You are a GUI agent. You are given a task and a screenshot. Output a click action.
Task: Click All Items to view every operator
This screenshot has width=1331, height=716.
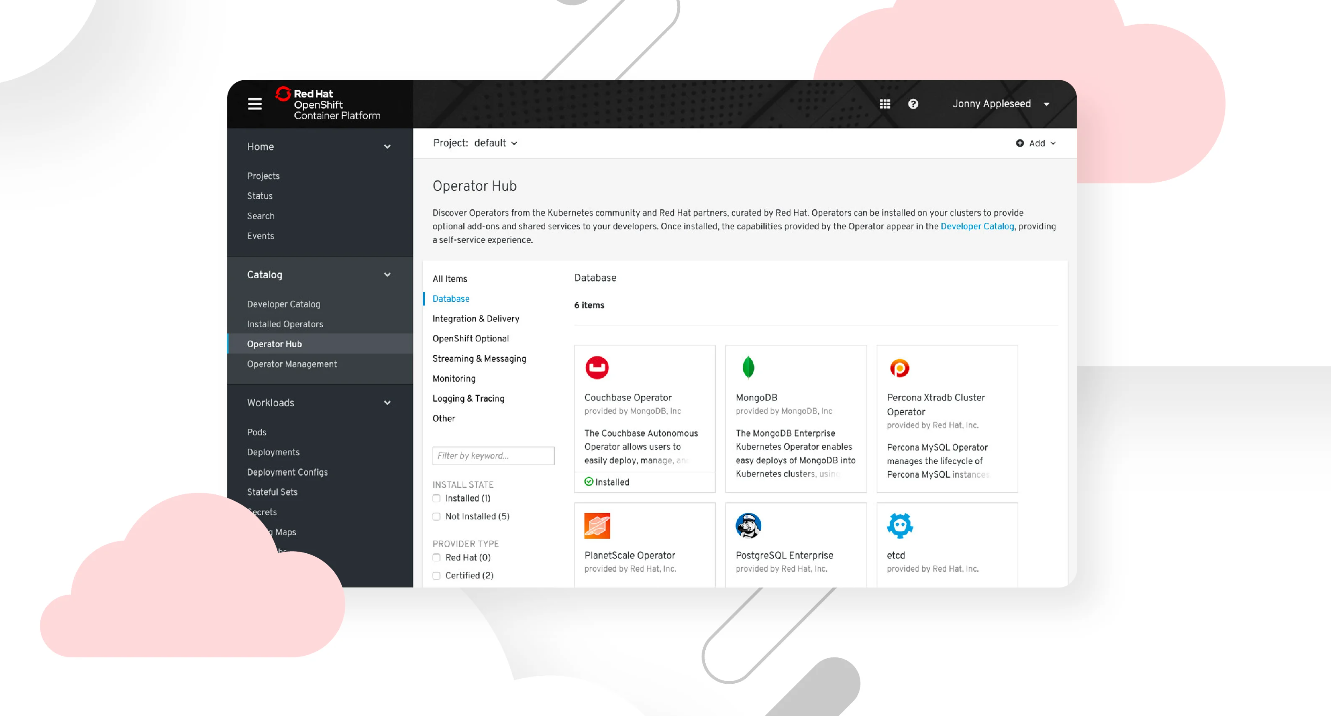449,278
